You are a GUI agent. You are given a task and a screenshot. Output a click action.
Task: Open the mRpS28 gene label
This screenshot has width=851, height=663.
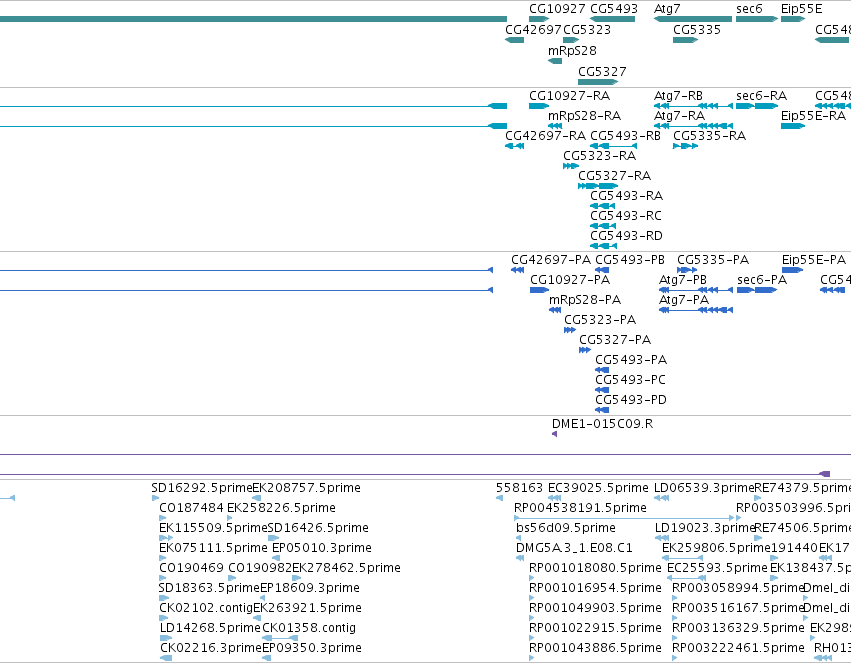(x=572, y=51)
